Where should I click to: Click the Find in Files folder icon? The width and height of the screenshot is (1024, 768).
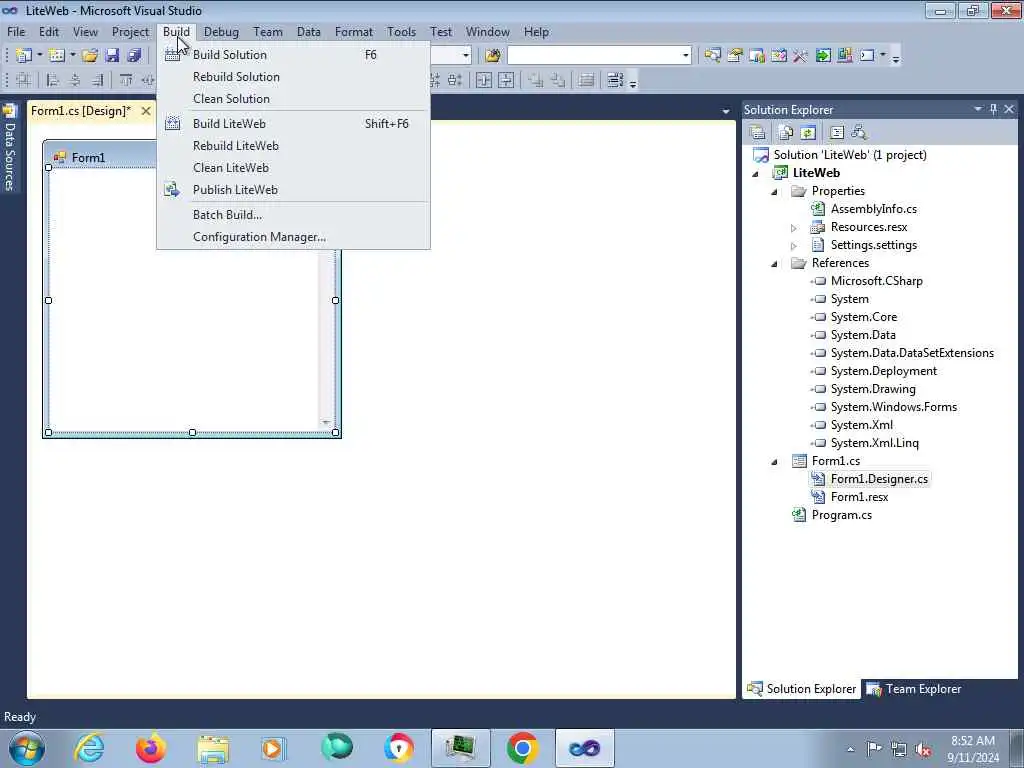pos(493,56)
